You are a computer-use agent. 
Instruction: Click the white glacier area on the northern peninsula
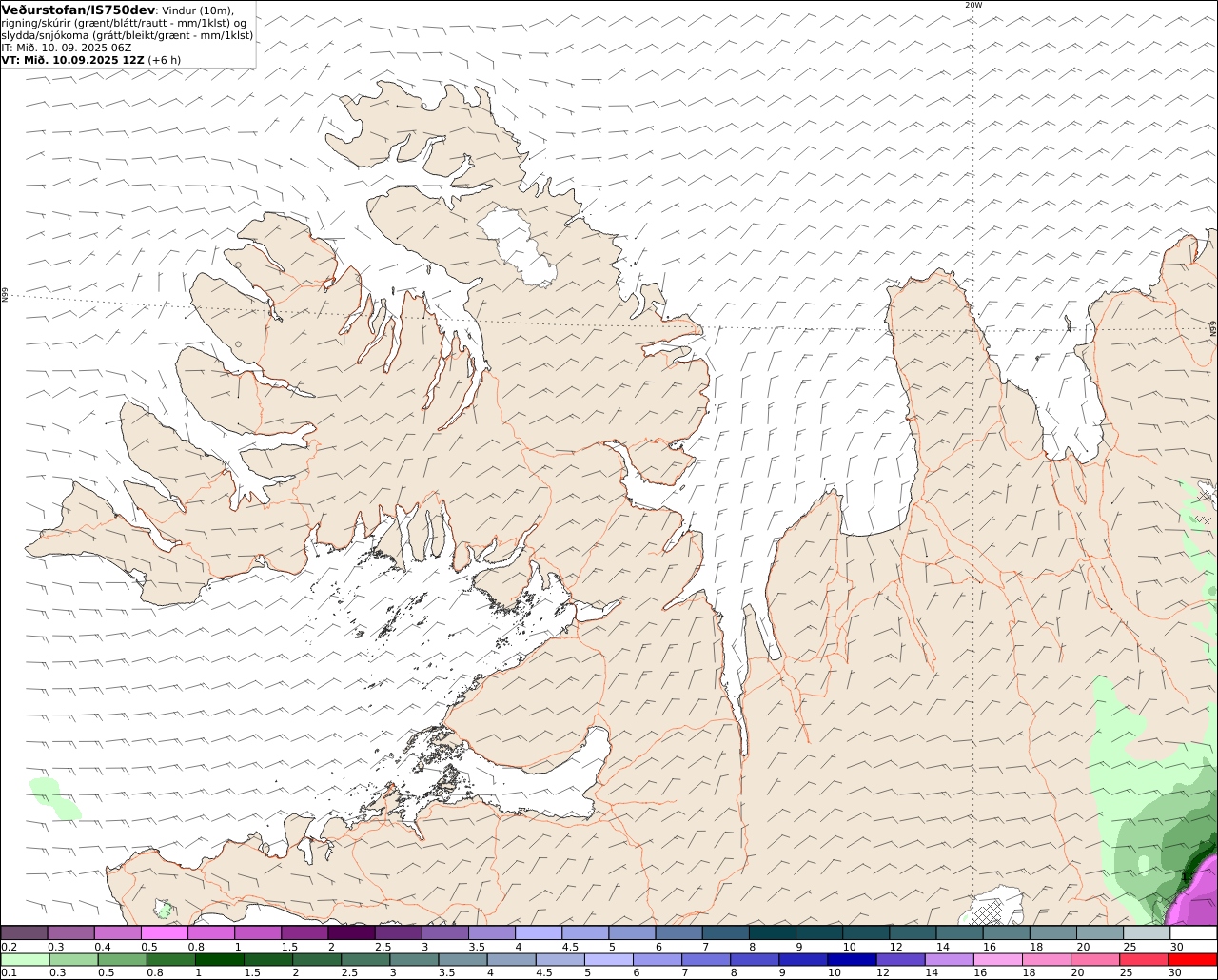tap(519, 246)
